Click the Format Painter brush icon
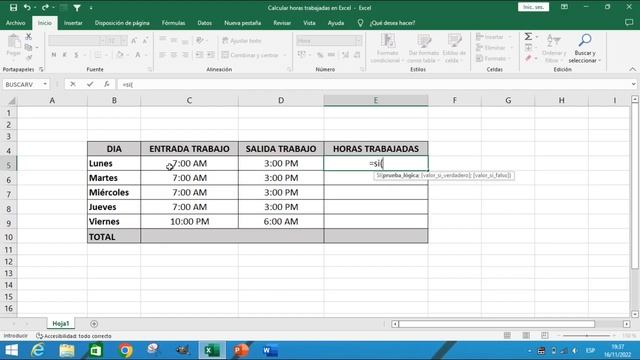 tap(29, 58)
